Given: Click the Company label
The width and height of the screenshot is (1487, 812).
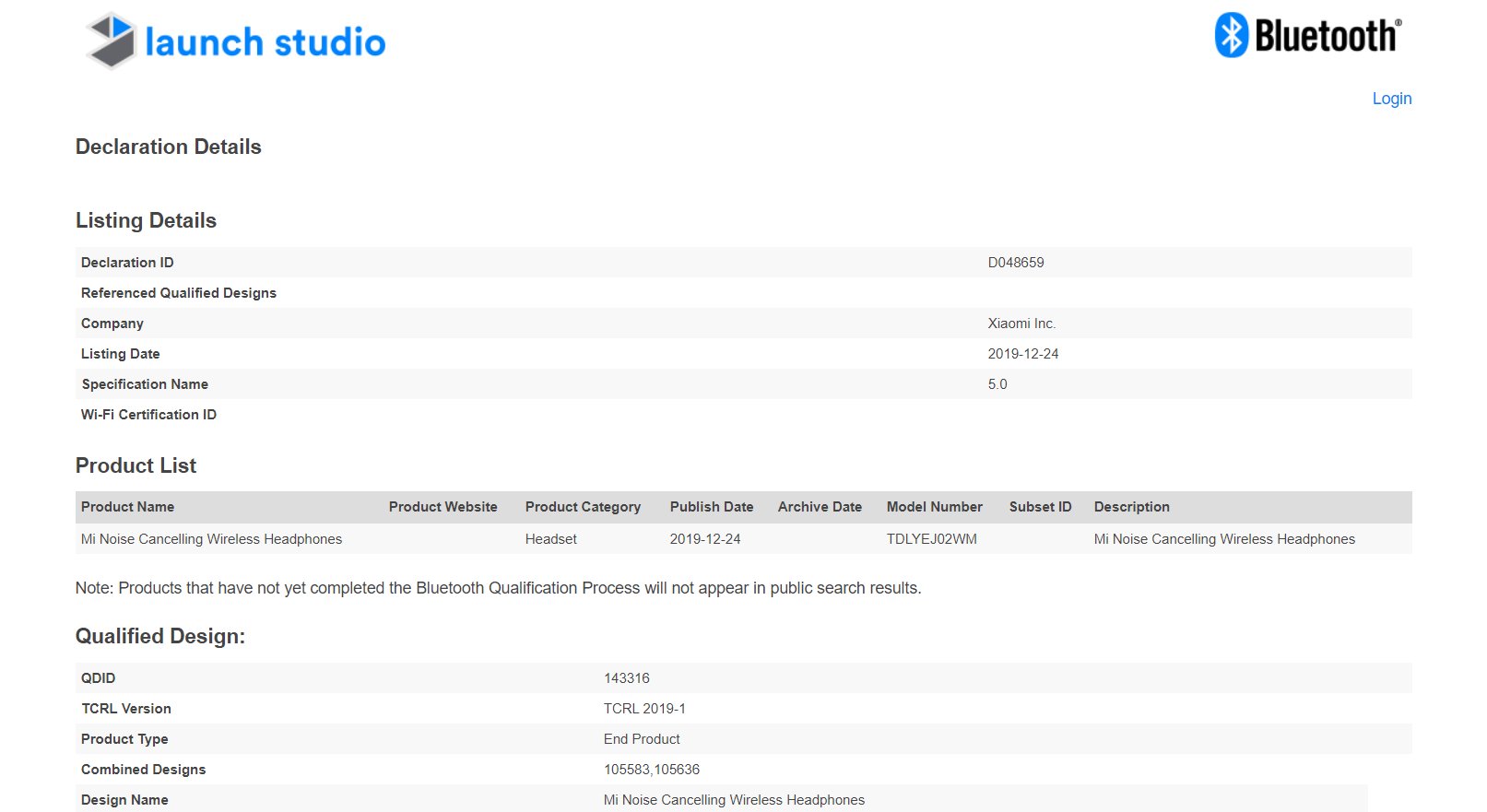Looking at the screenshot, I should [x=112, y=324].
